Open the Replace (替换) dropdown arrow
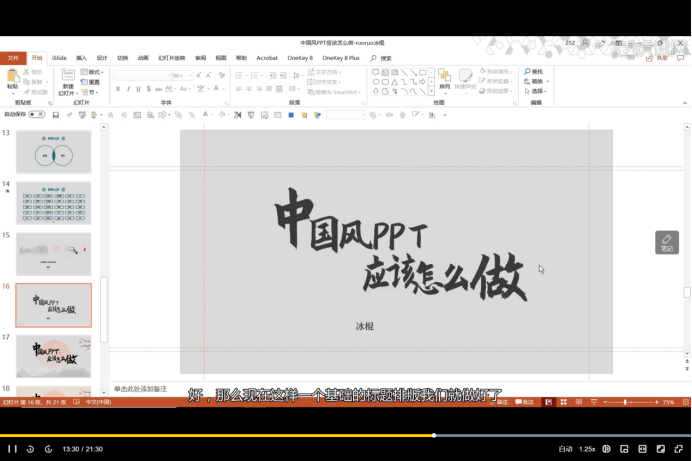The image size is (692, 461). pyautogui.click(x=548, y=82)
